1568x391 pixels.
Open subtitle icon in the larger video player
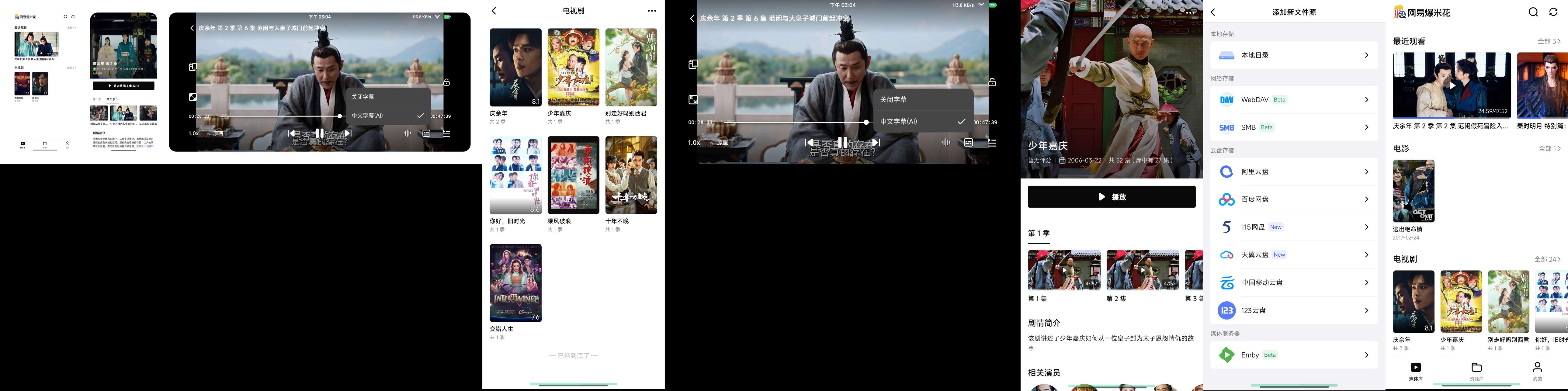[968, 142]
